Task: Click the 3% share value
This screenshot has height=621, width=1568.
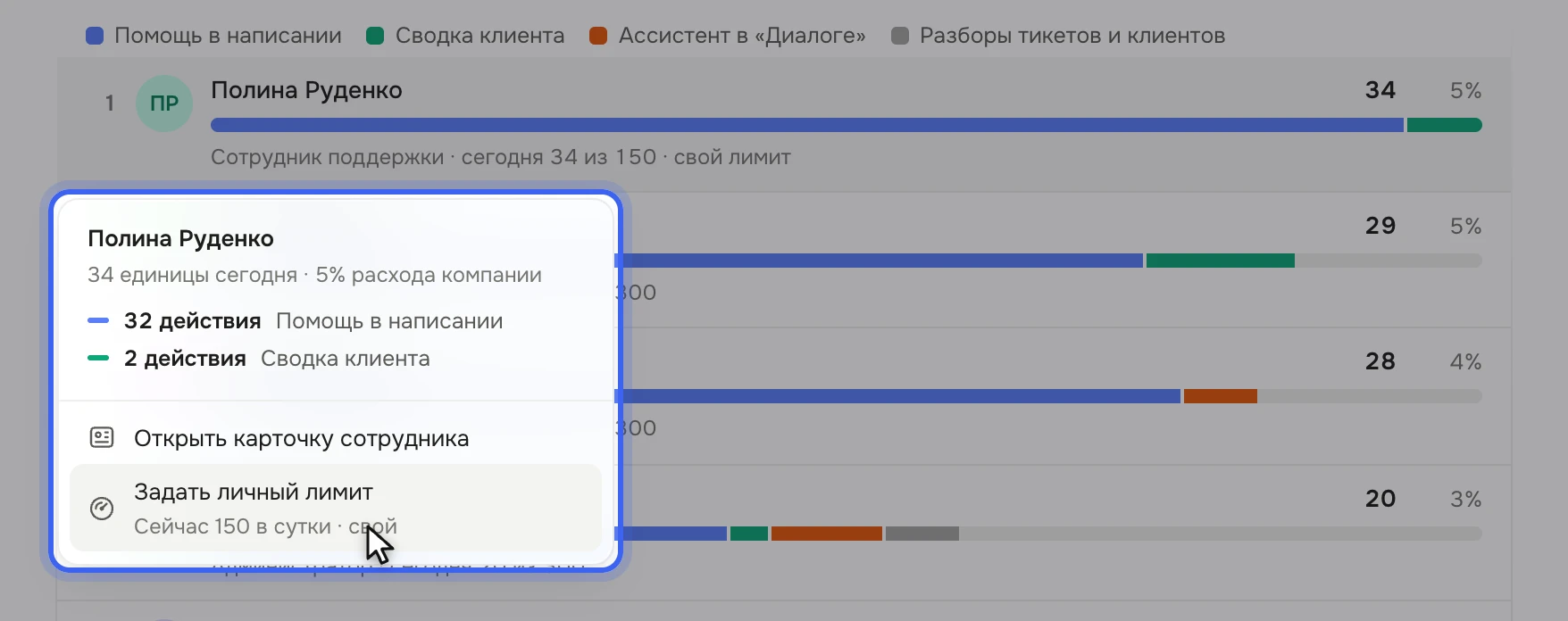Action: (x=1466, y=499)
